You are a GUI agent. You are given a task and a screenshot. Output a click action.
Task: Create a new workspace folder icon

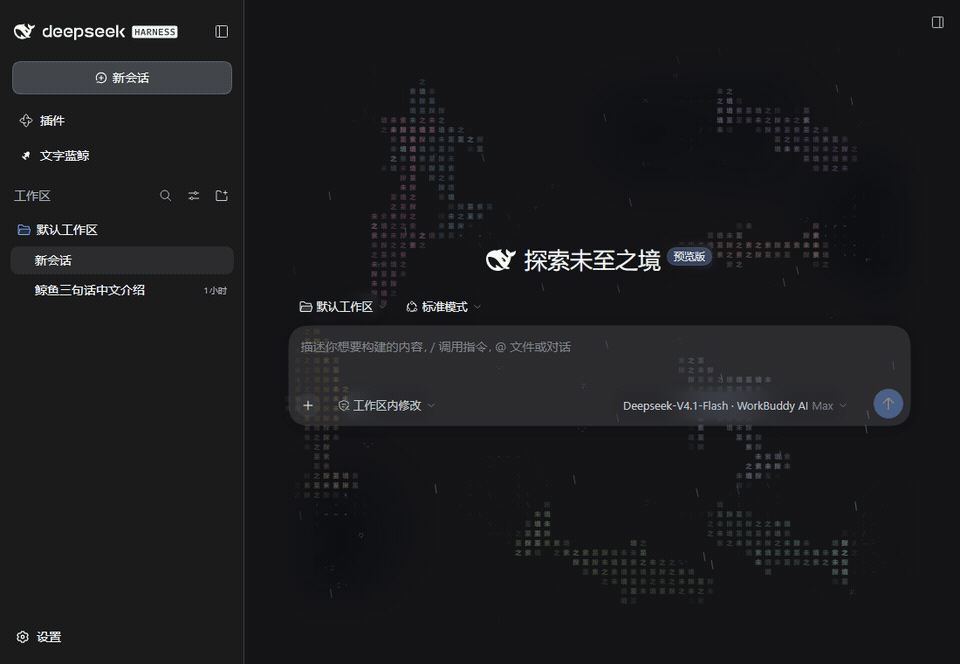(222, 196)
